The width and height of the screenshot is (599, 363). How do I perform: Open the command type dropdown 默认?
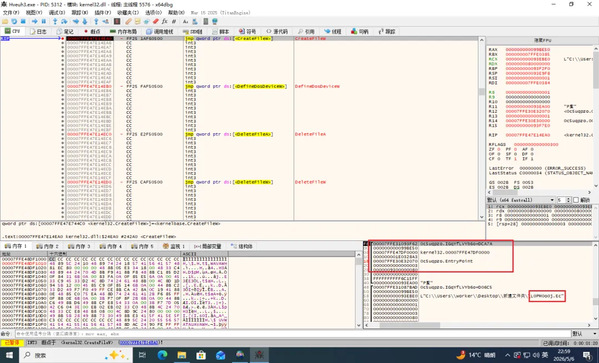584,334
